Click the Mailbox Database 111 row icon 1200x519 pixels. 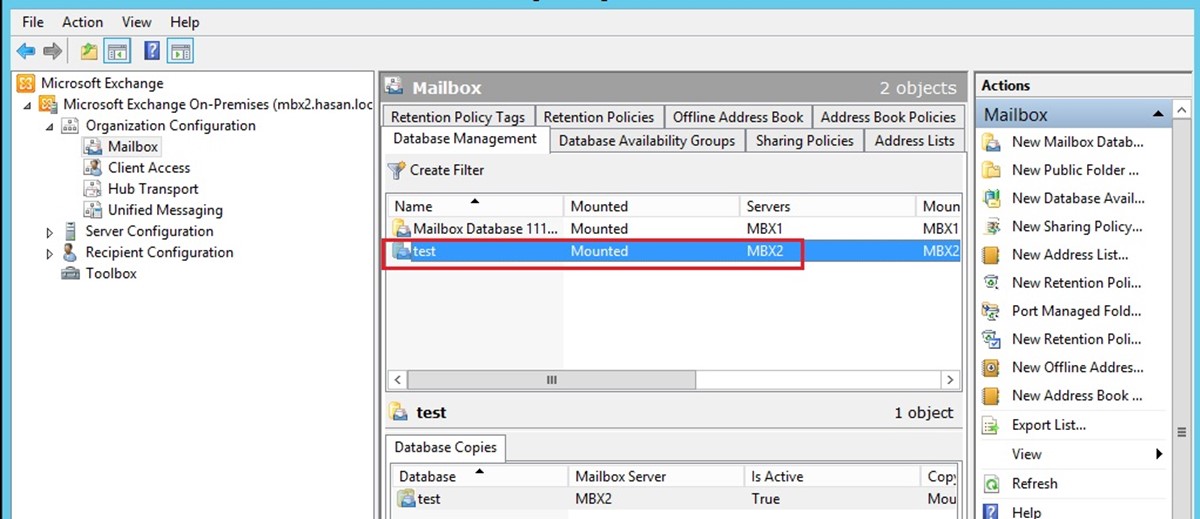(x=402, y=229)
